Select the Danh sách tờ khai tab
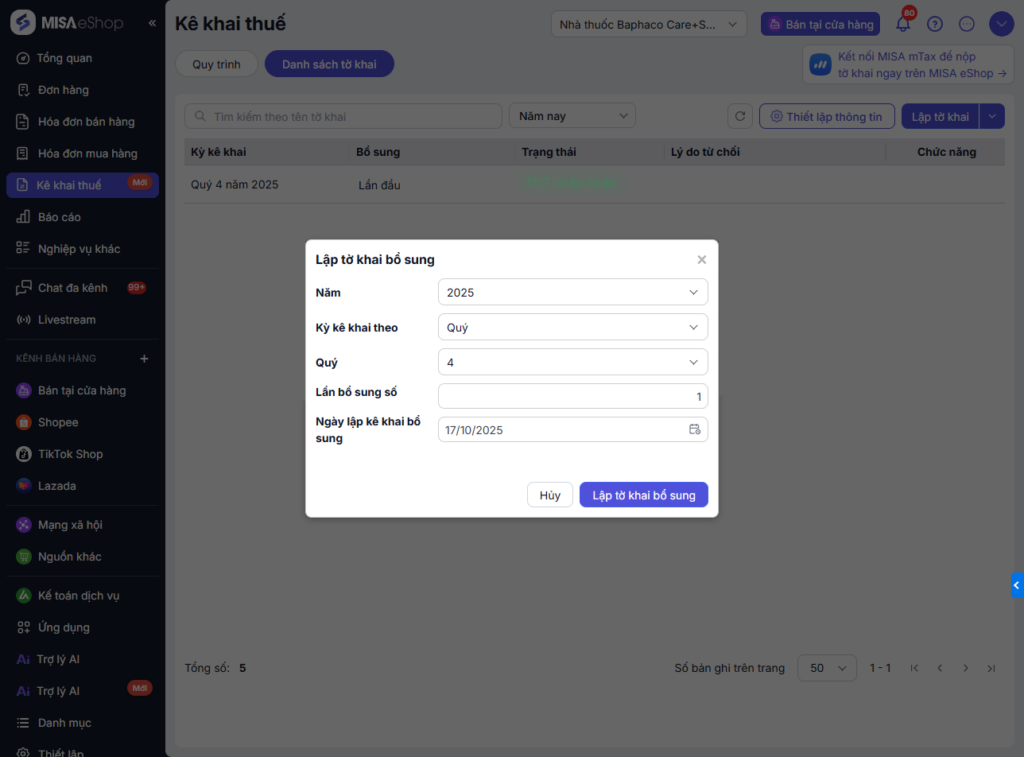Viewport: 1024px width, 757px height. point(329,64)
